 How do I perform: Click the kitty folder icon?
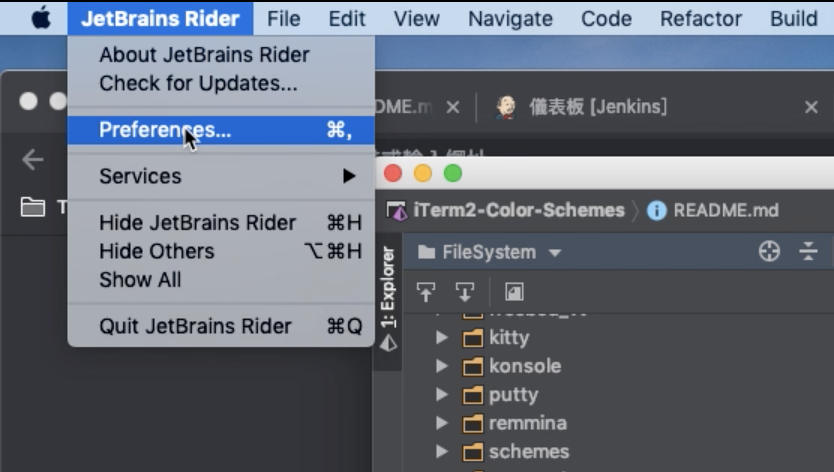472,338
